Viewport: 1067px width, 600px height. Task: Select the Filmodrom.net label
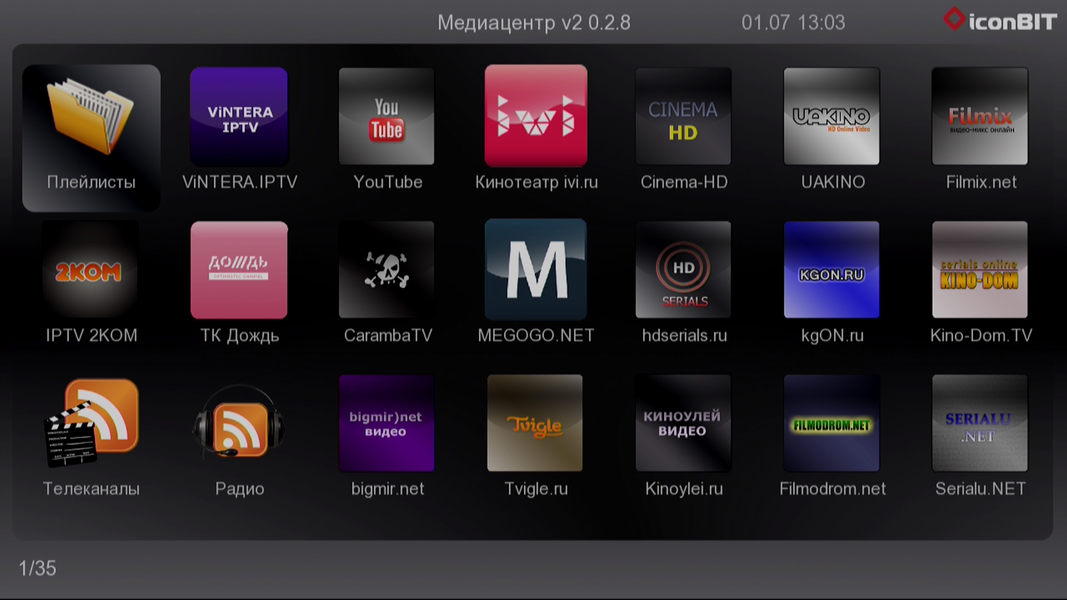(832, 489)
